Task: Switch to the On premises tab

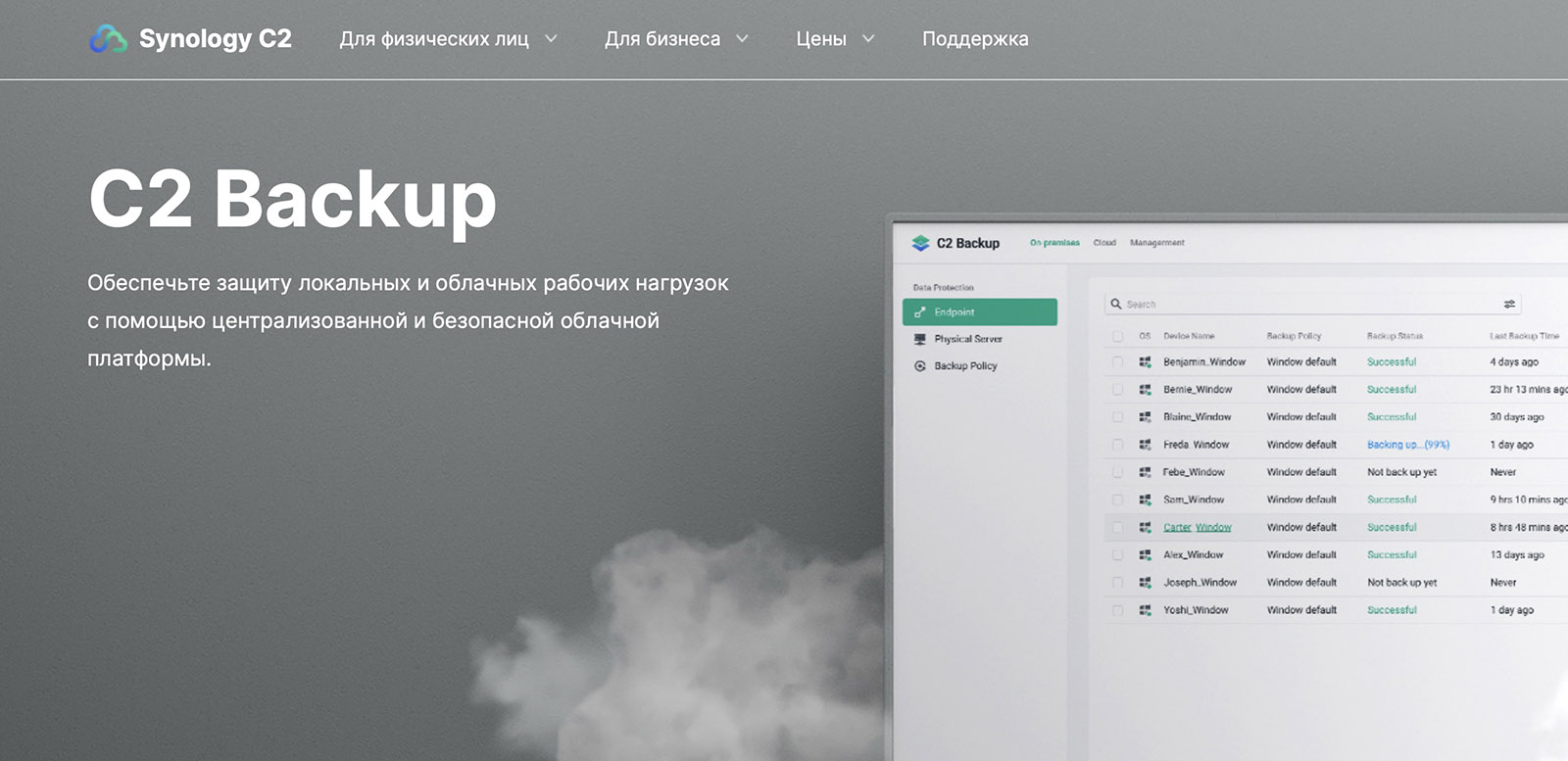Action: (1054, 243)
